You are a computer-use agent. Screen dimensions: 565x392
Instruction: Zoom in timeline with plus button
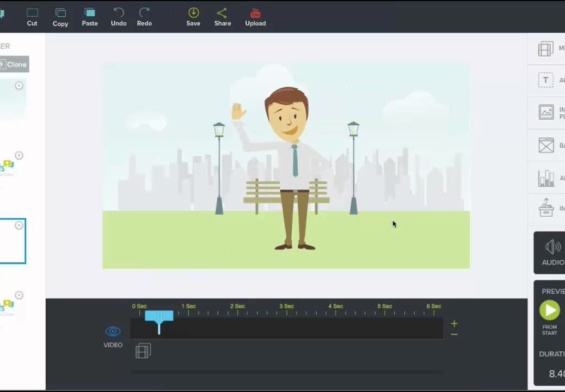point(454,324)
